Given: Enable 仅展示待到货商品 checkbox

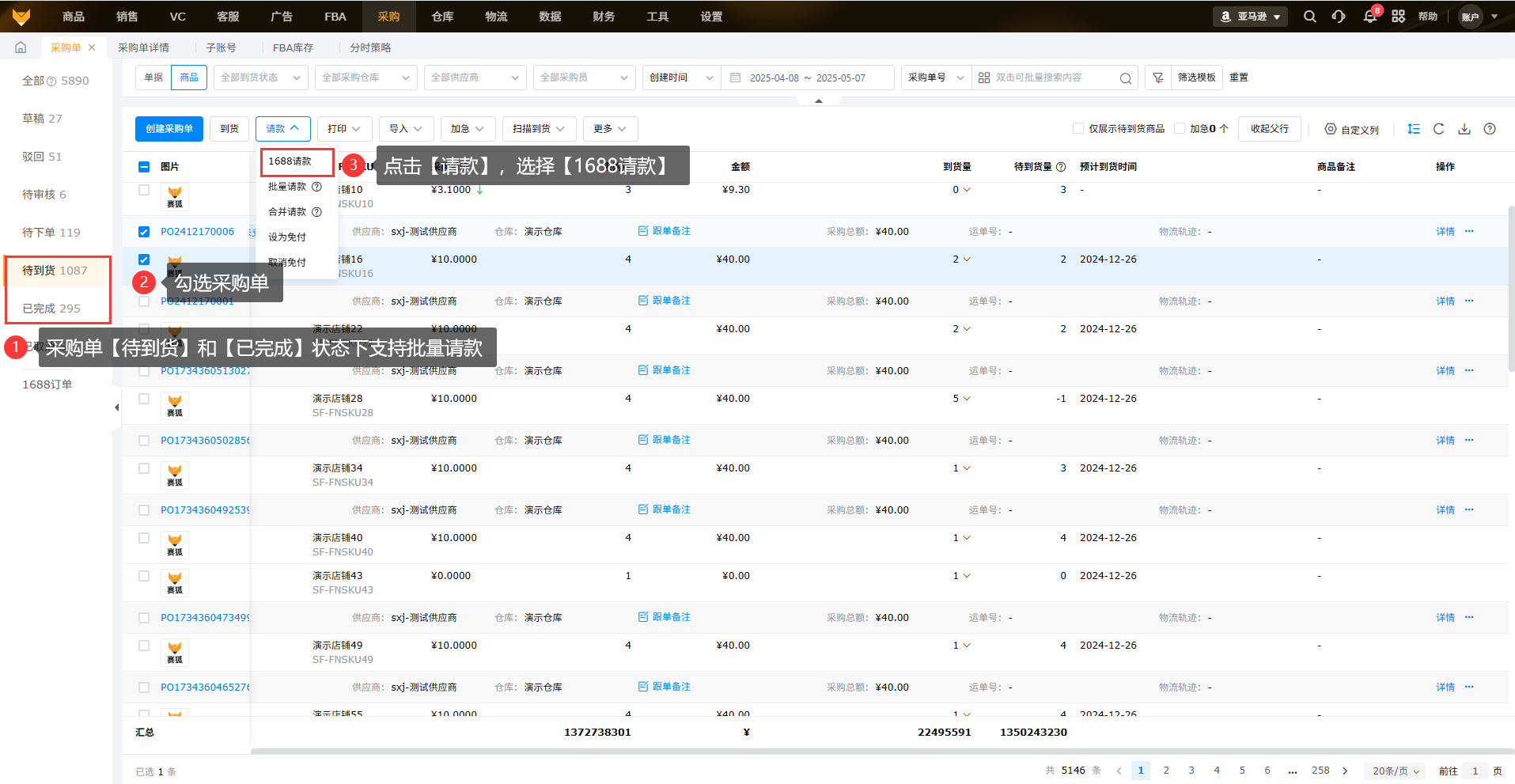Looking at the screenshot, I should click(x=1078, y=128).
